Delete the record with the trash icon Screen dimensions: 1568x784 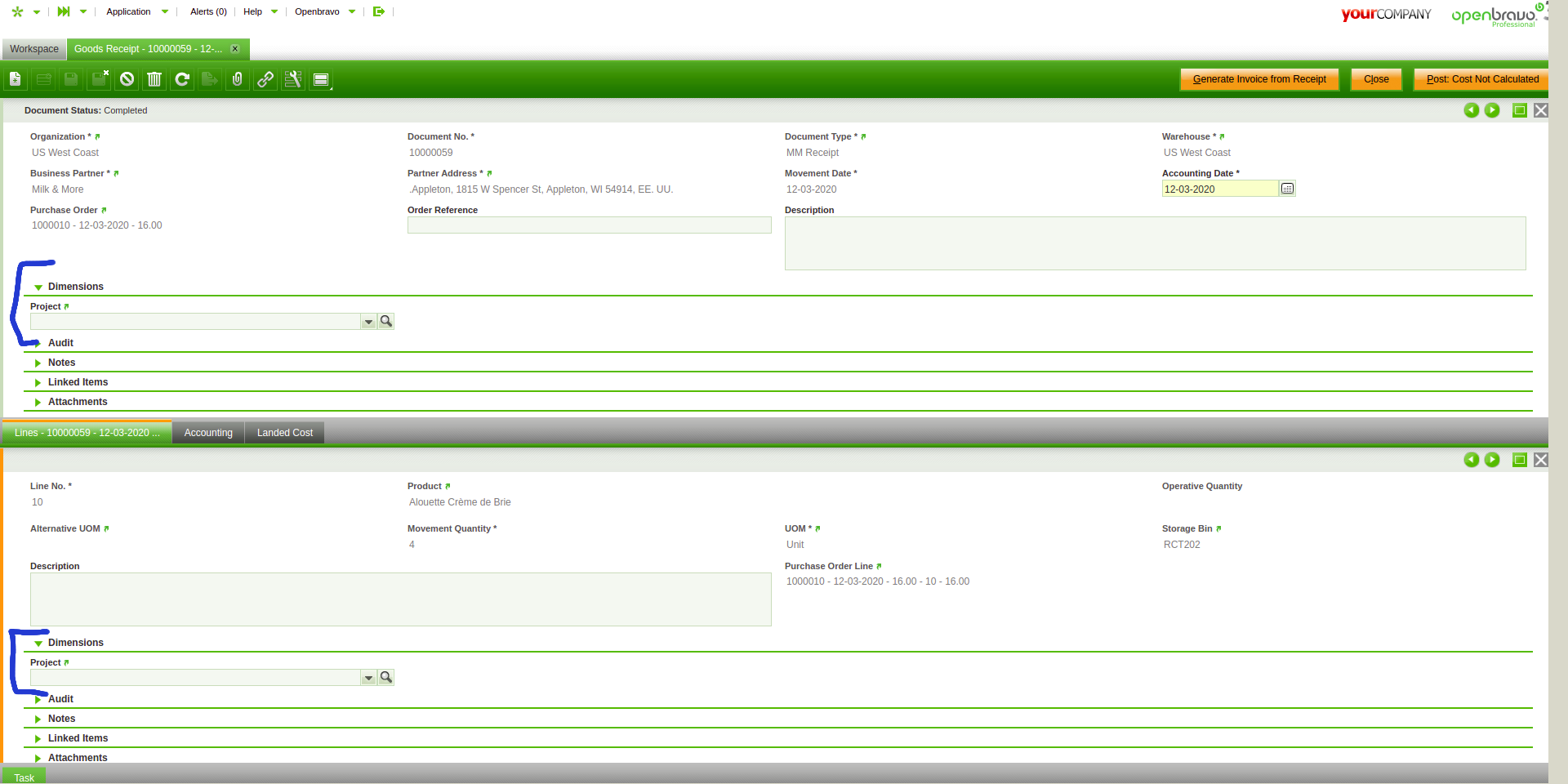click(154, 79)
